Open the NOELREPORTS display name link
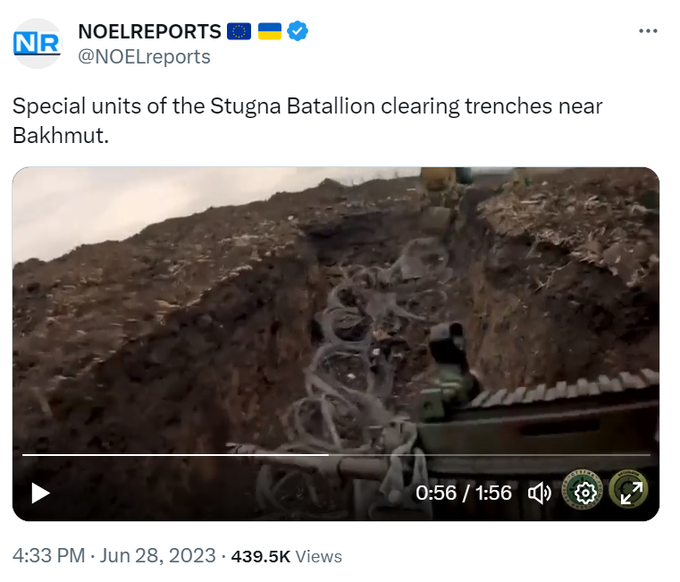The image size is (680, 582). click(150, 31)
